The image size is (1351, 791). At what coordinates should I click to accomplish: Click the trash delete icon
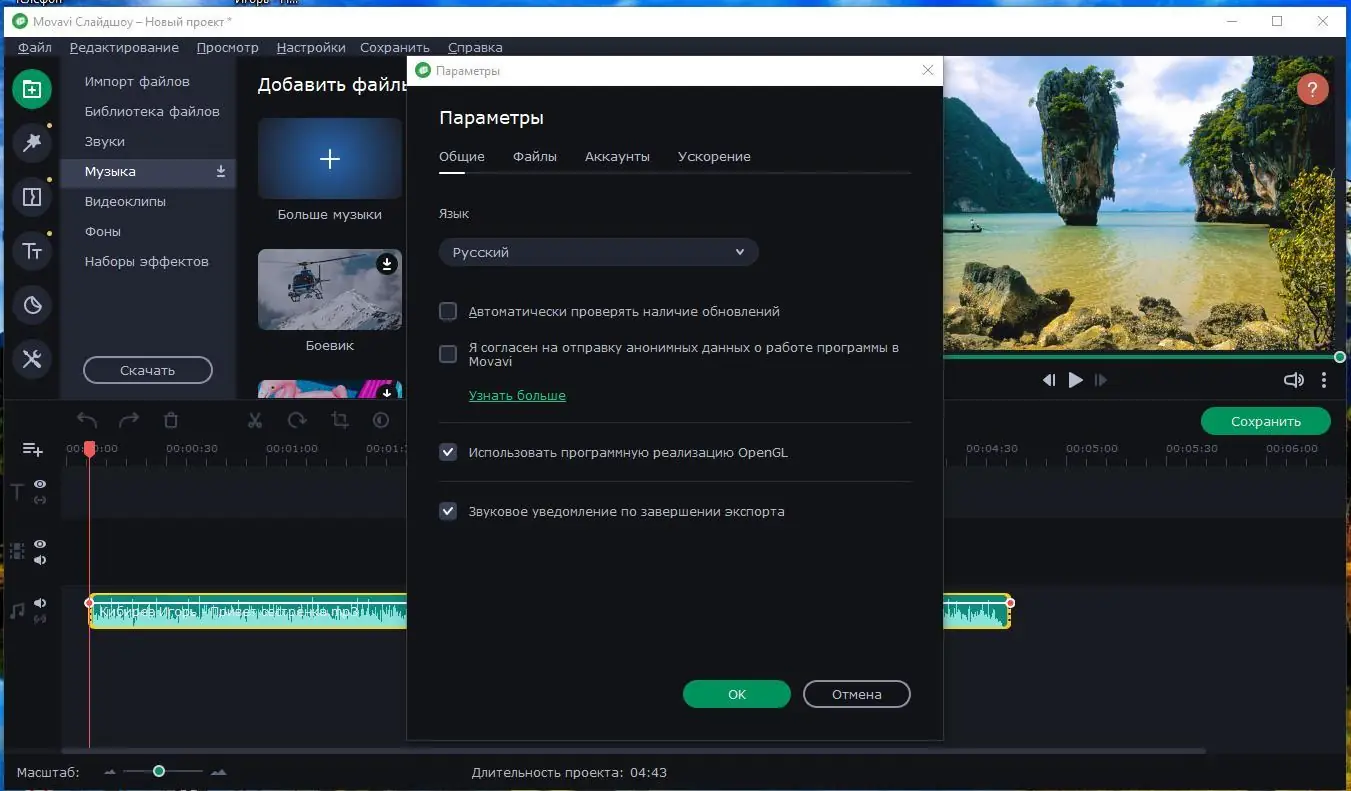coord(171,421)
